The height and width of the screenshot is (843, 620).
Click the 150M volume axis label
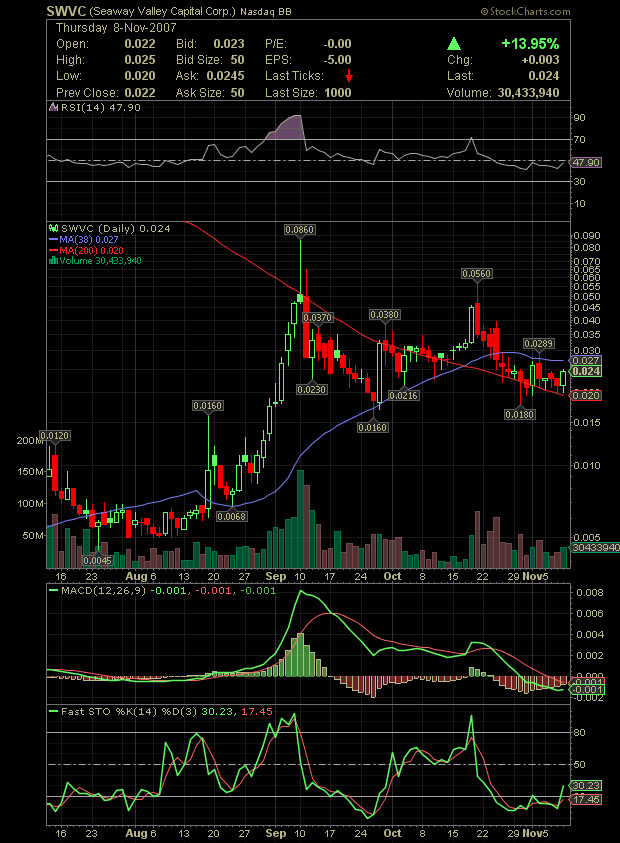click(x=31, y=471)
